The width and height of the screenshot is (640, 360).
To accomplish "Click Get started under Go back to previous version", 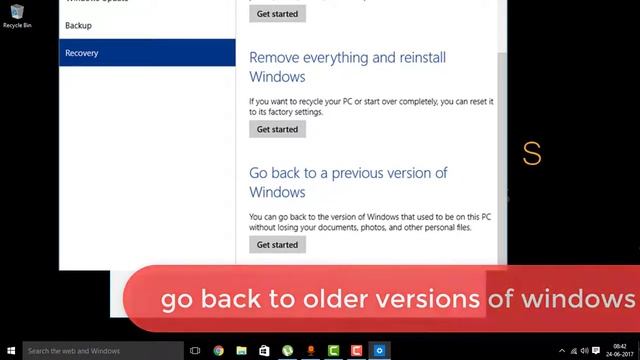I will click(278, 244).
